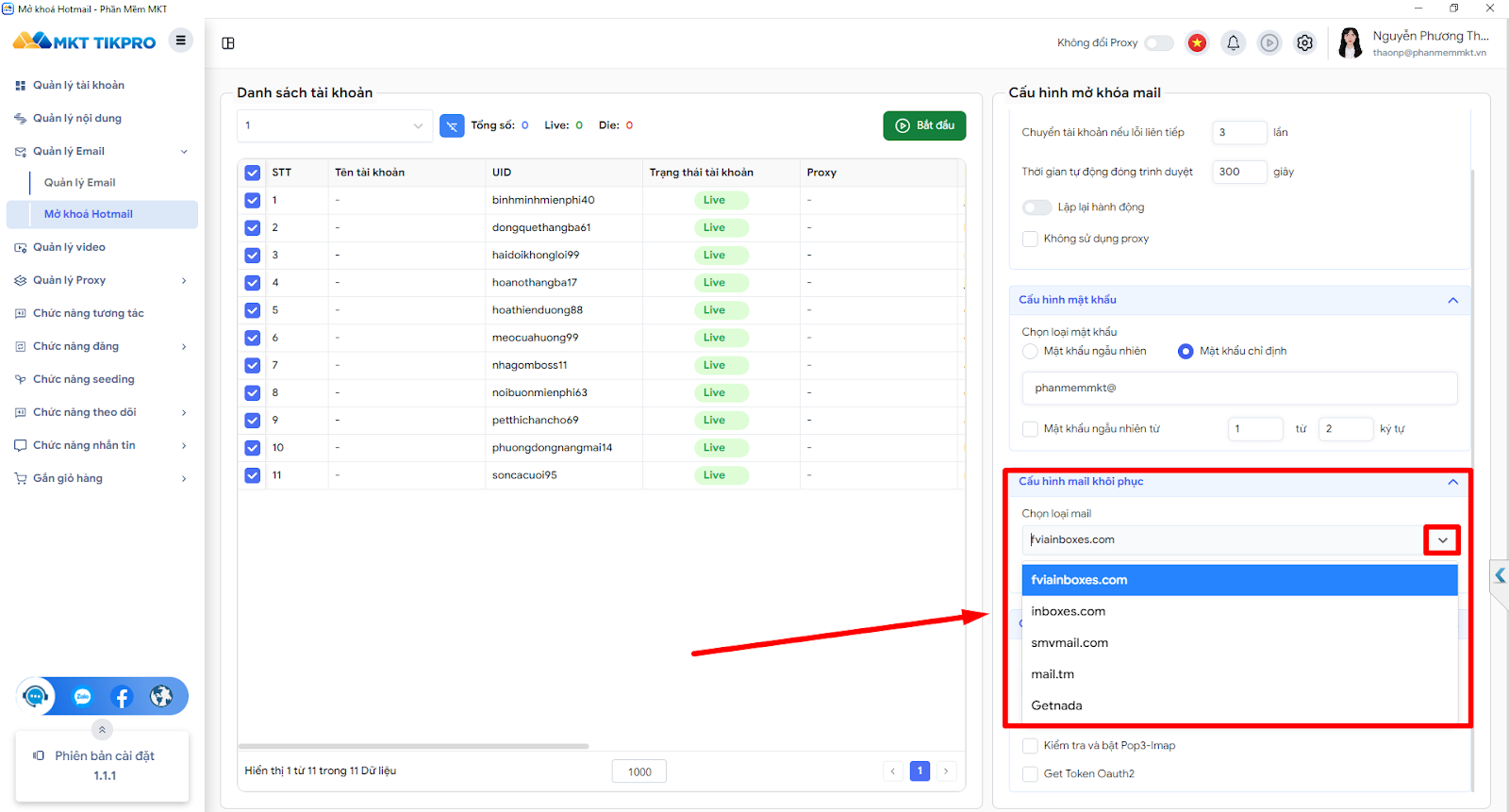
Task: Click the Vietnam flag language icon
Action: pos(1197,42)
